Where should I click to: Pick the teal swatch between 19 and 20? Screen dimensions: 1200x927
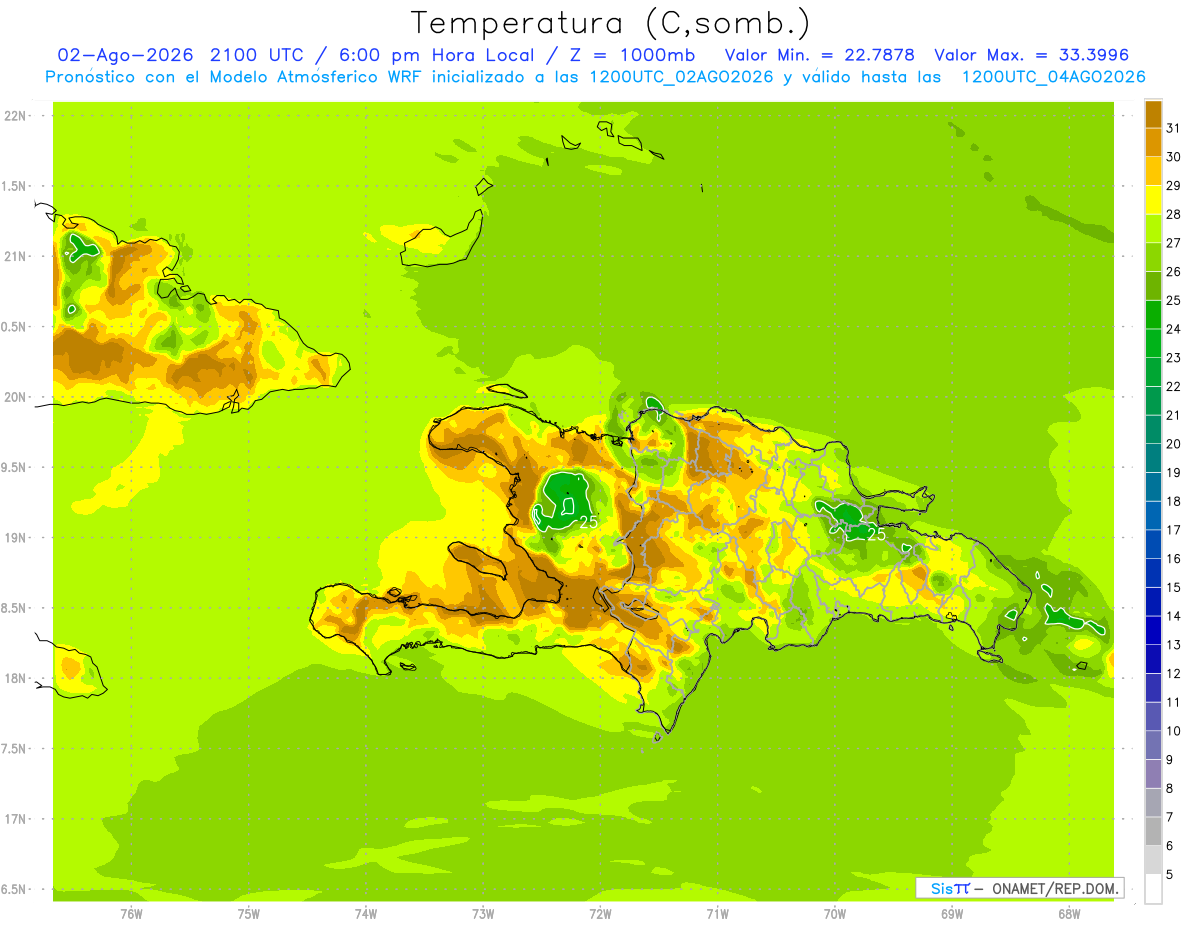click(1153, 457)
